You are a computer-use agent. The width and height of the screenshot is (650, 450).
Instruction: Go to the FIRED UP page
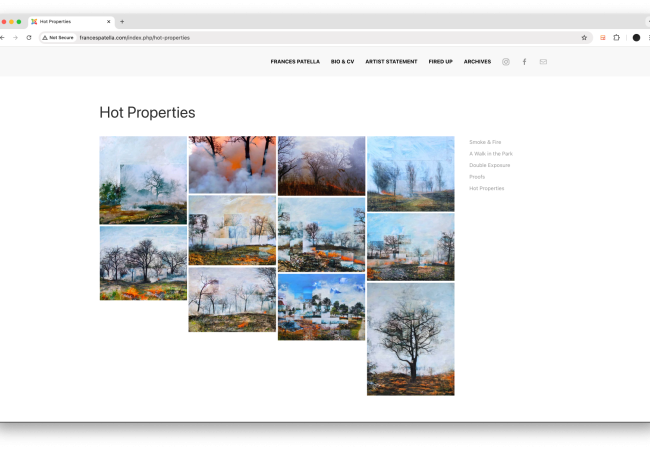point(440,62)
